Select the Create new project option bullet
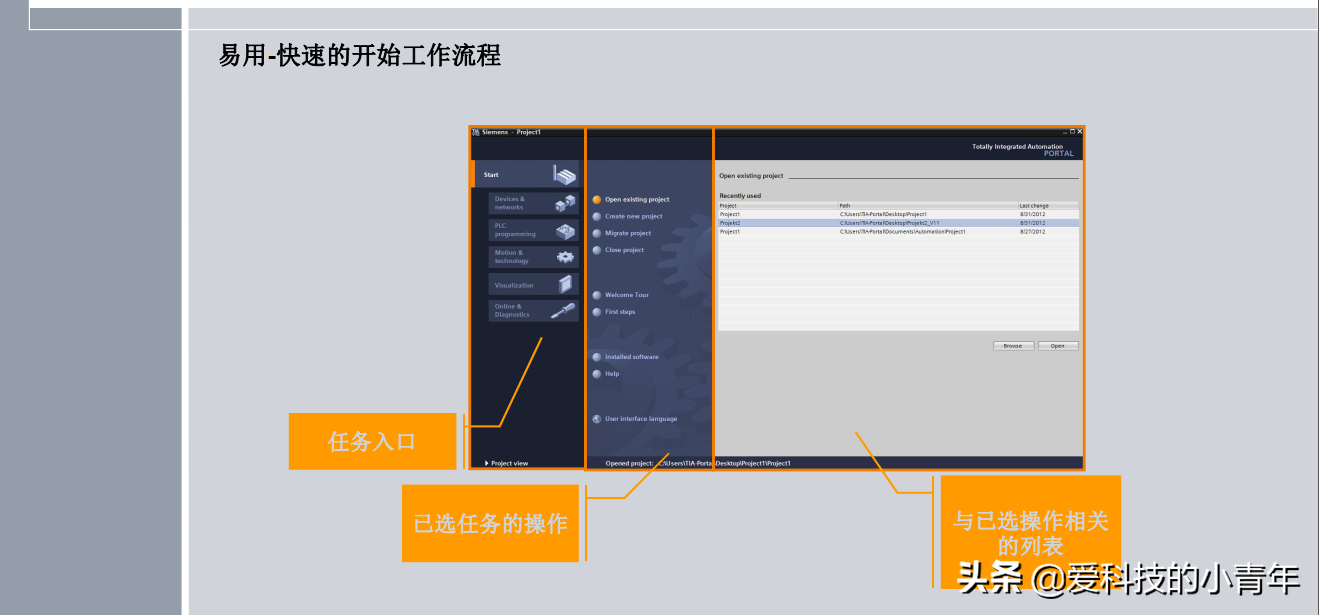Image resolution: width=1319 pixels, height=615 pixels. (x=597, y=217)
